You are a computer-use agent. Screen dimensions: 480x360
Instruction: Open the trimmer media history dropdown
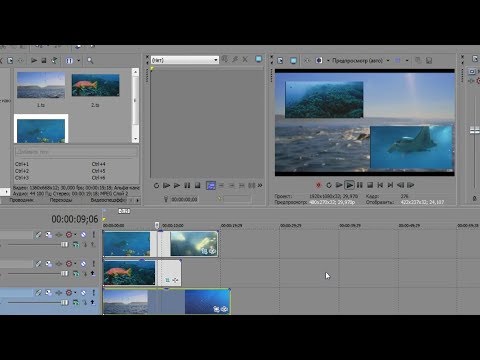point(216,60)
